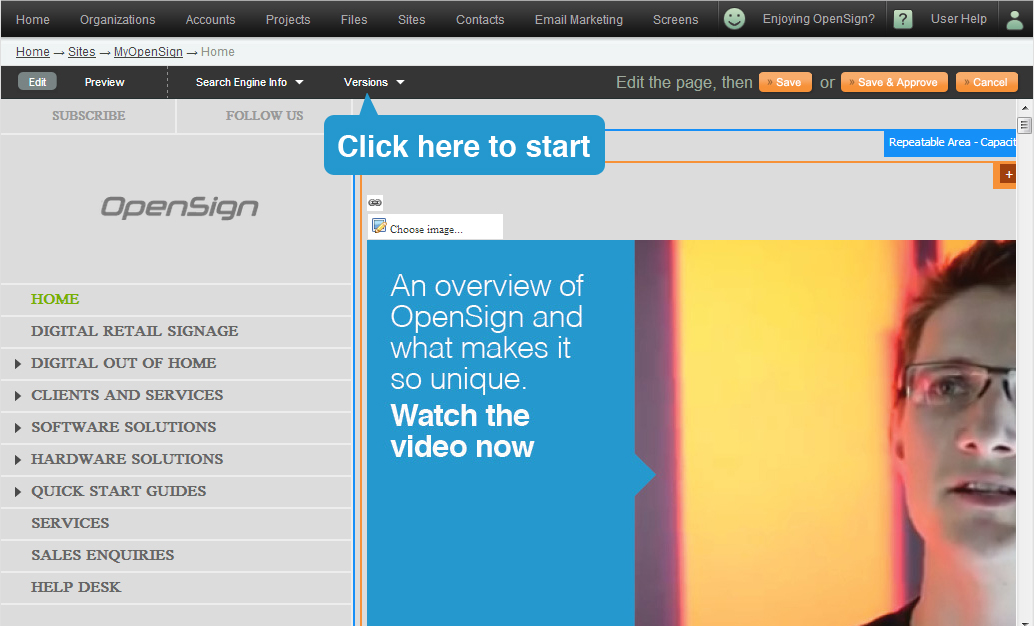Open Software Solutions page
The image size is (1034, 626).
click(123, 427)
